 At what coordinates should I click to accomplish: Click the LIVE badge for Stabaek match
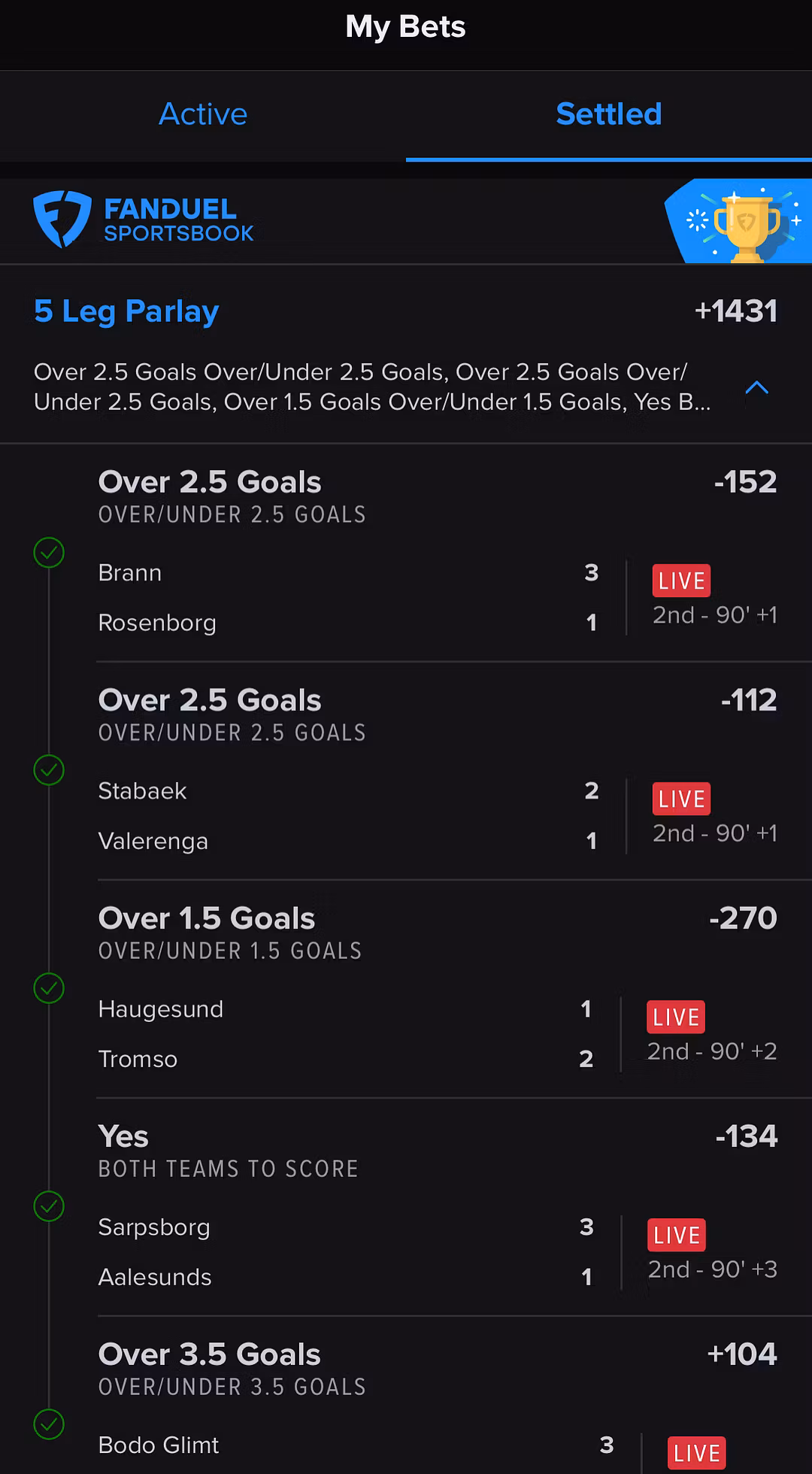tap(681, 799)
